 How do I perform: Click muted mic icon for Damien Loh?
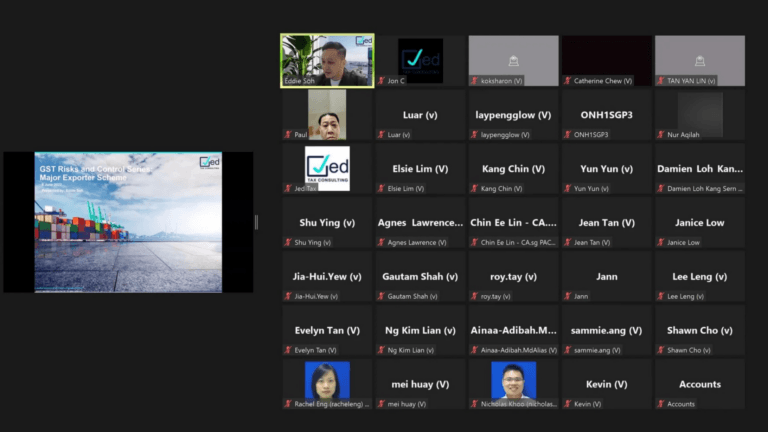(x=661, y=188)
